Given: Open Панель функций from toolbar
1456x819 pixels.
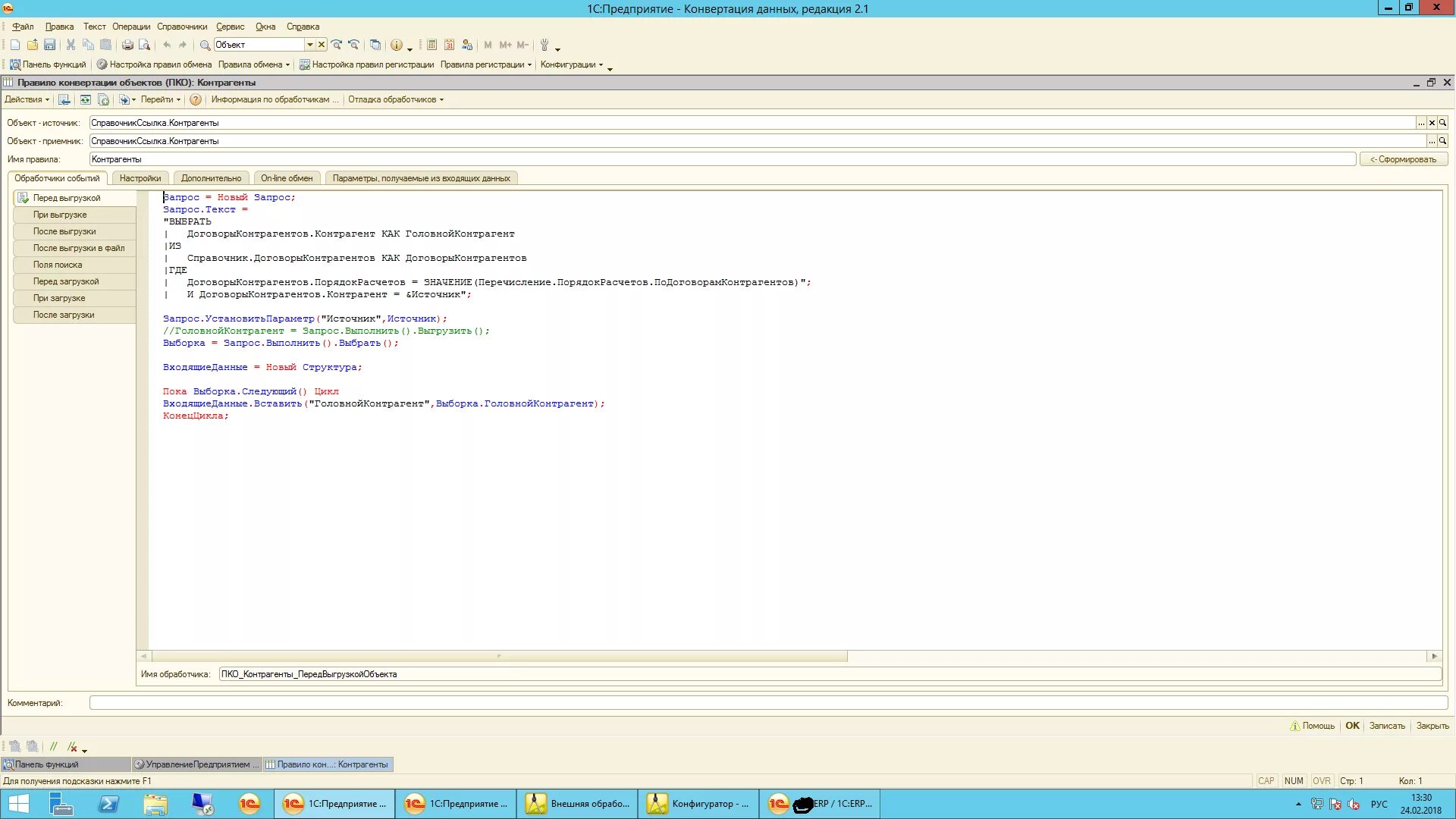Looking at the screenshot, I should click(x=48, y=64).
